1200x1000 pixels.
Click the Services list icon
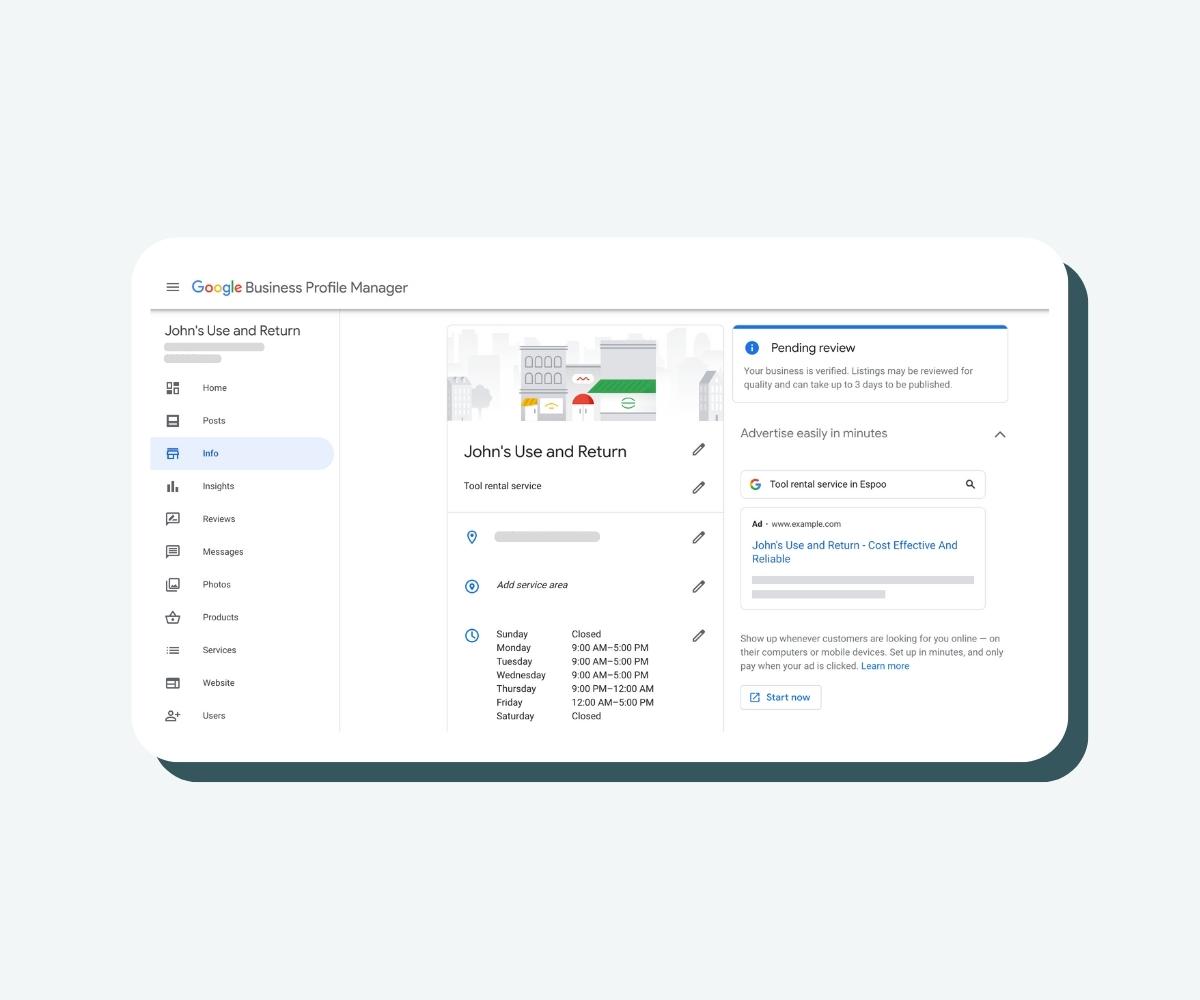(x=173, y=650)
